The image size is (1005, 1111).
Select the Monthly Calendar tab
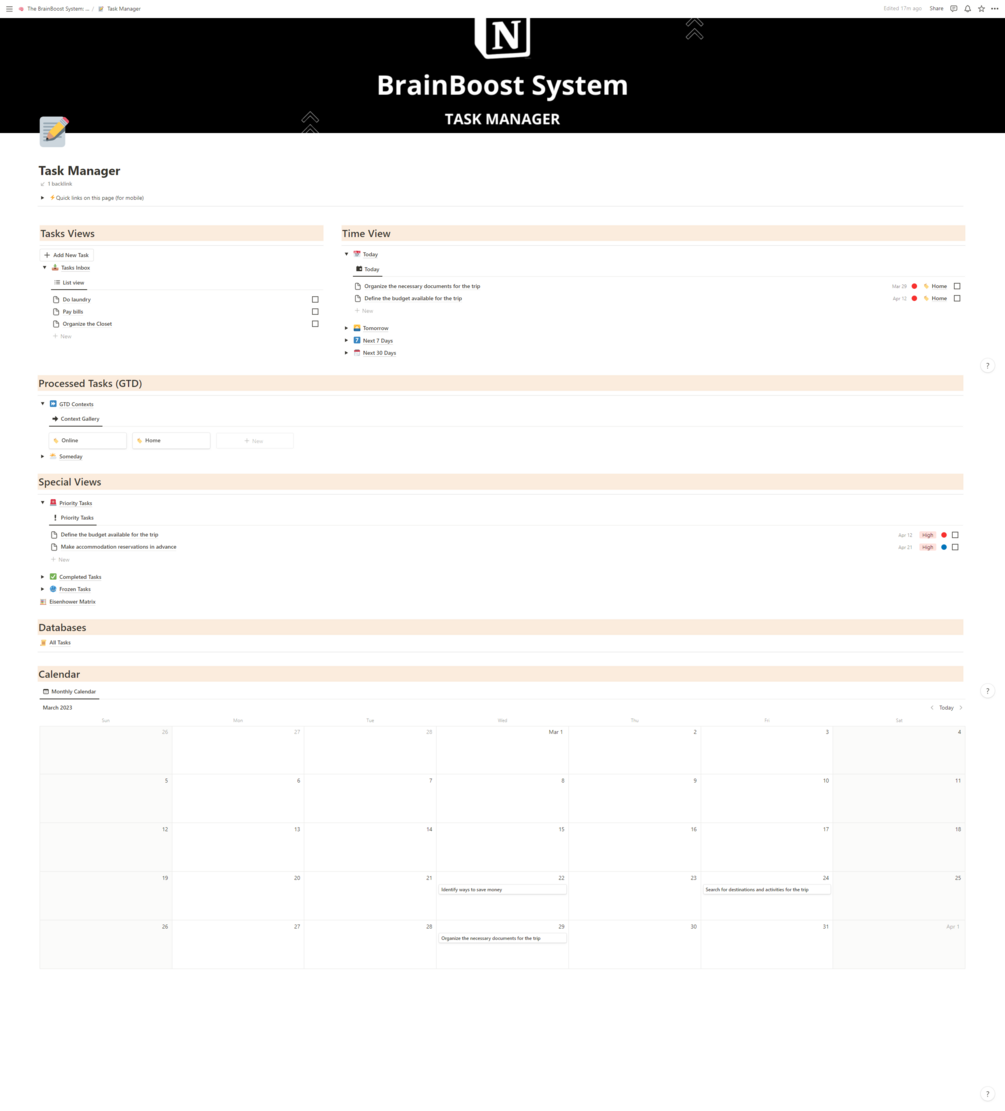pyautogui.click(x=69, y=692)
